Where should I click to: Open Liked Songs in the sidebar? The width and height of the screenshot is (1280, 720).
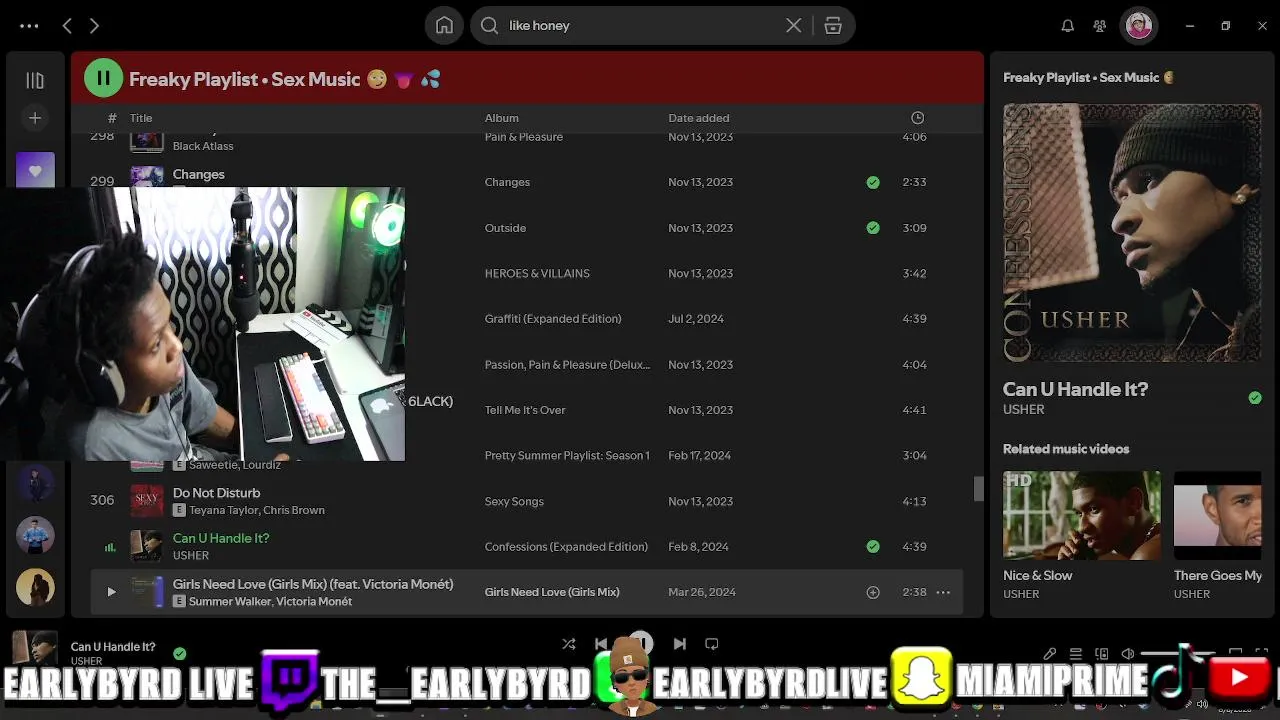(35, 170)
